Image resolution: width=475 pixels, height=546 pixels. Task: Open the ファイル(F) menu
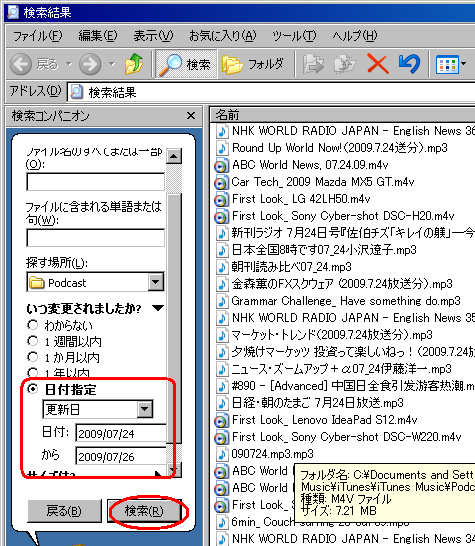pyautogui.click(x=37, y=36)
